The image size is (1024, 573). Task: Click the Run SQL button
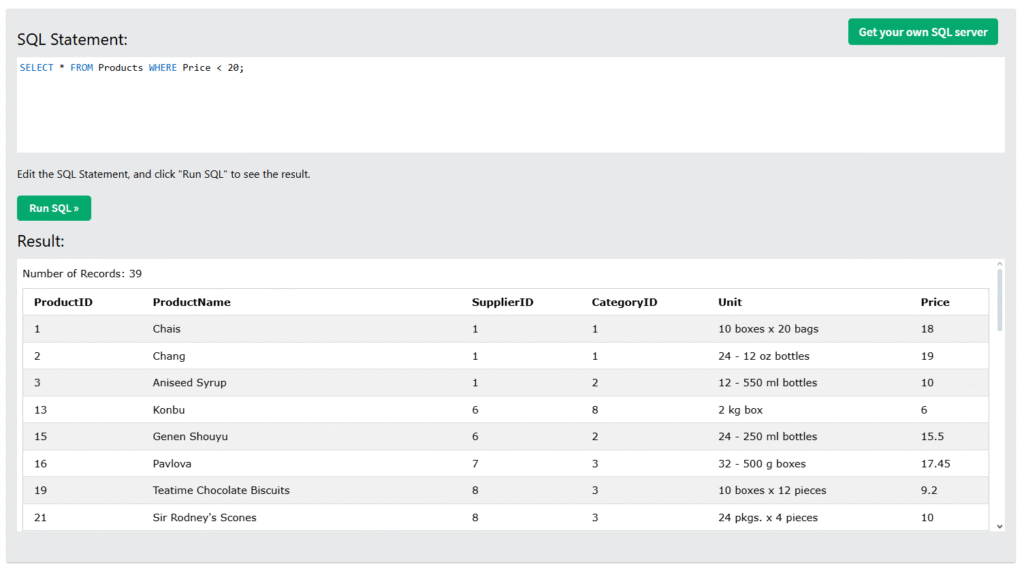point(54,208)
